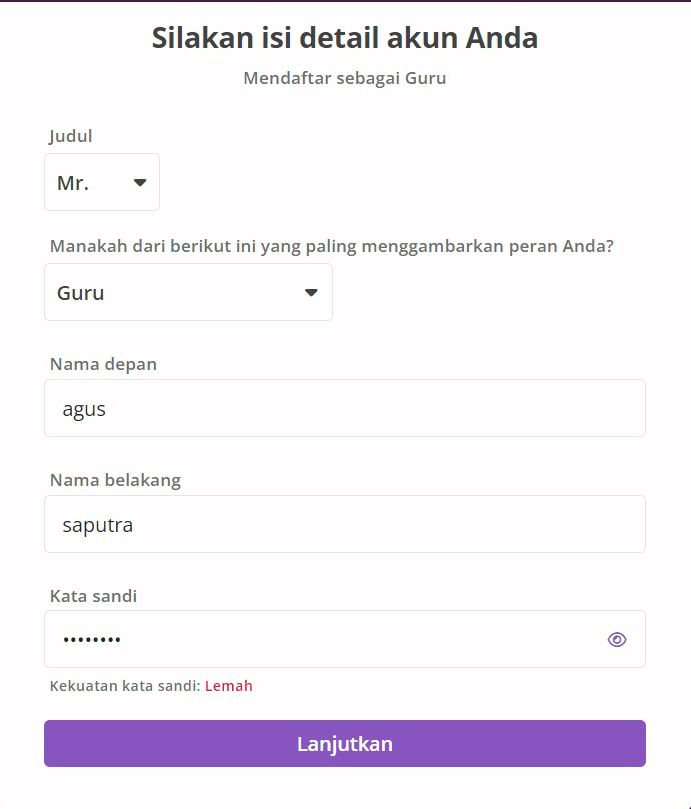This screenshot has height=809, width=691.
Task: Click the Judul field label
Action: click(71, 136)
